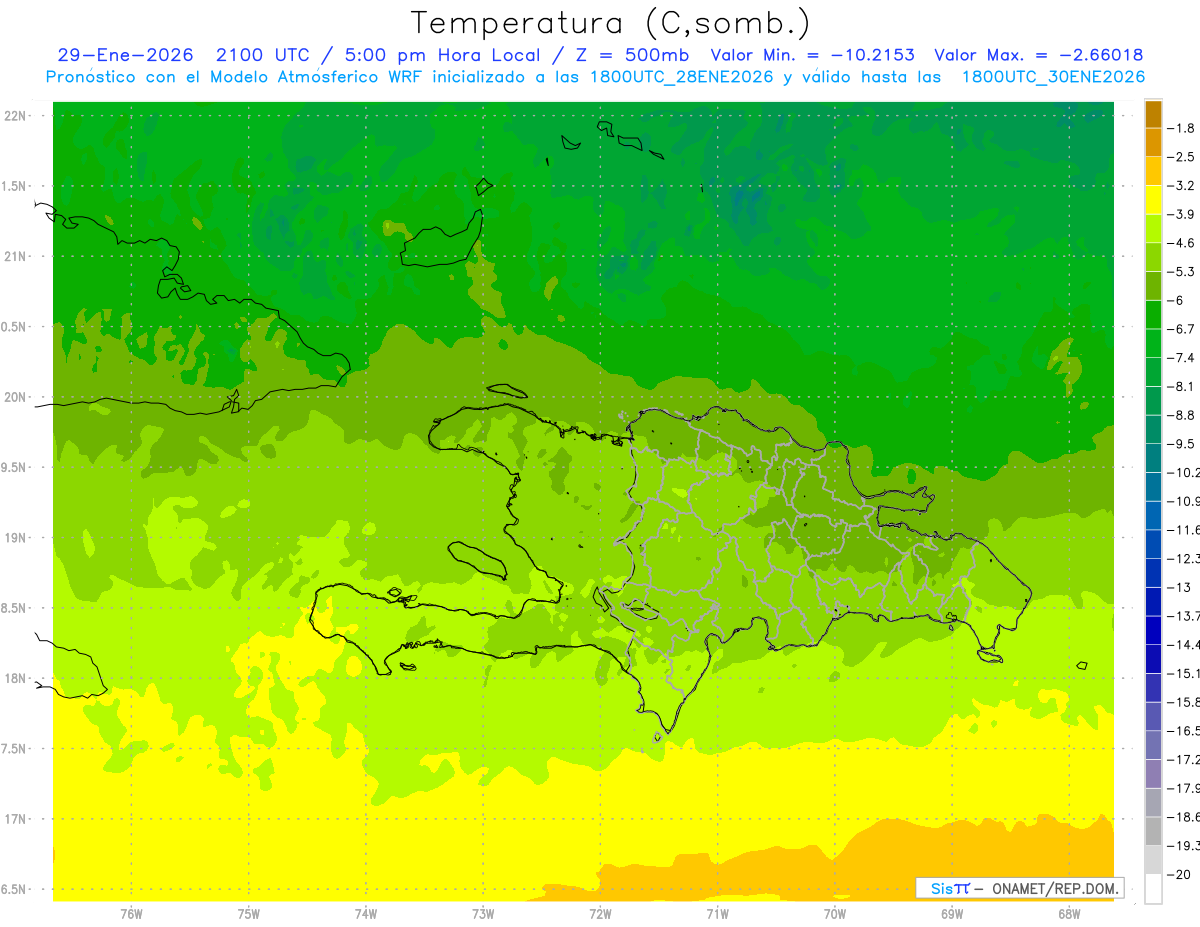Click the '-4.6' color scale label
This screenshot has height=927, width=1200.
pyautogui.click(x=1180, y=243)
